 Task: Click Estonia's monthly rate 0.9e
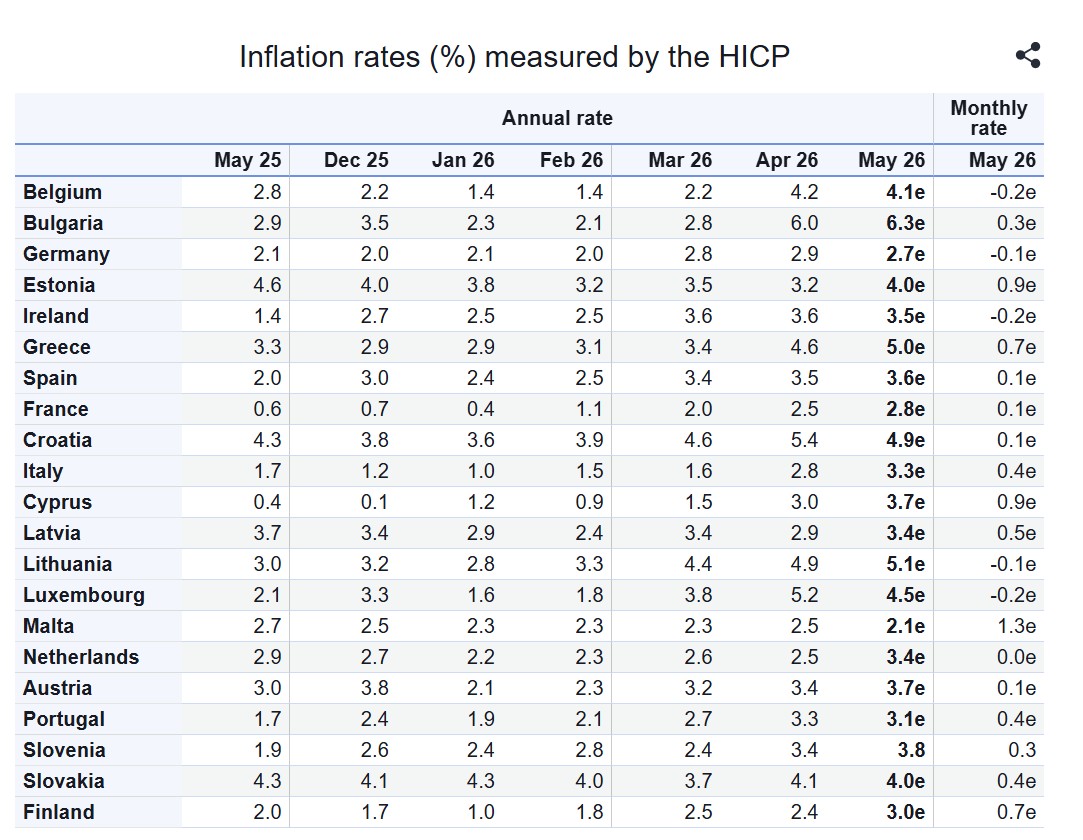[x=1016, y=285]
